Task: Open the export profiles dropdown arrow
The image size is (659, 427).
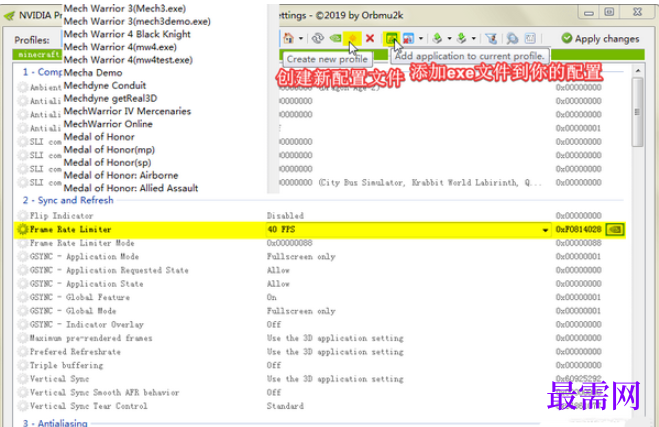Action: point(449,38)
